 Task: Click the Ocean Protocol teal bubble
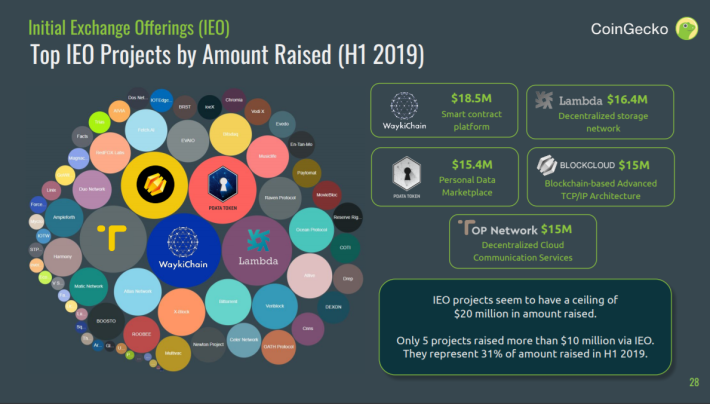tap(312, 230)
